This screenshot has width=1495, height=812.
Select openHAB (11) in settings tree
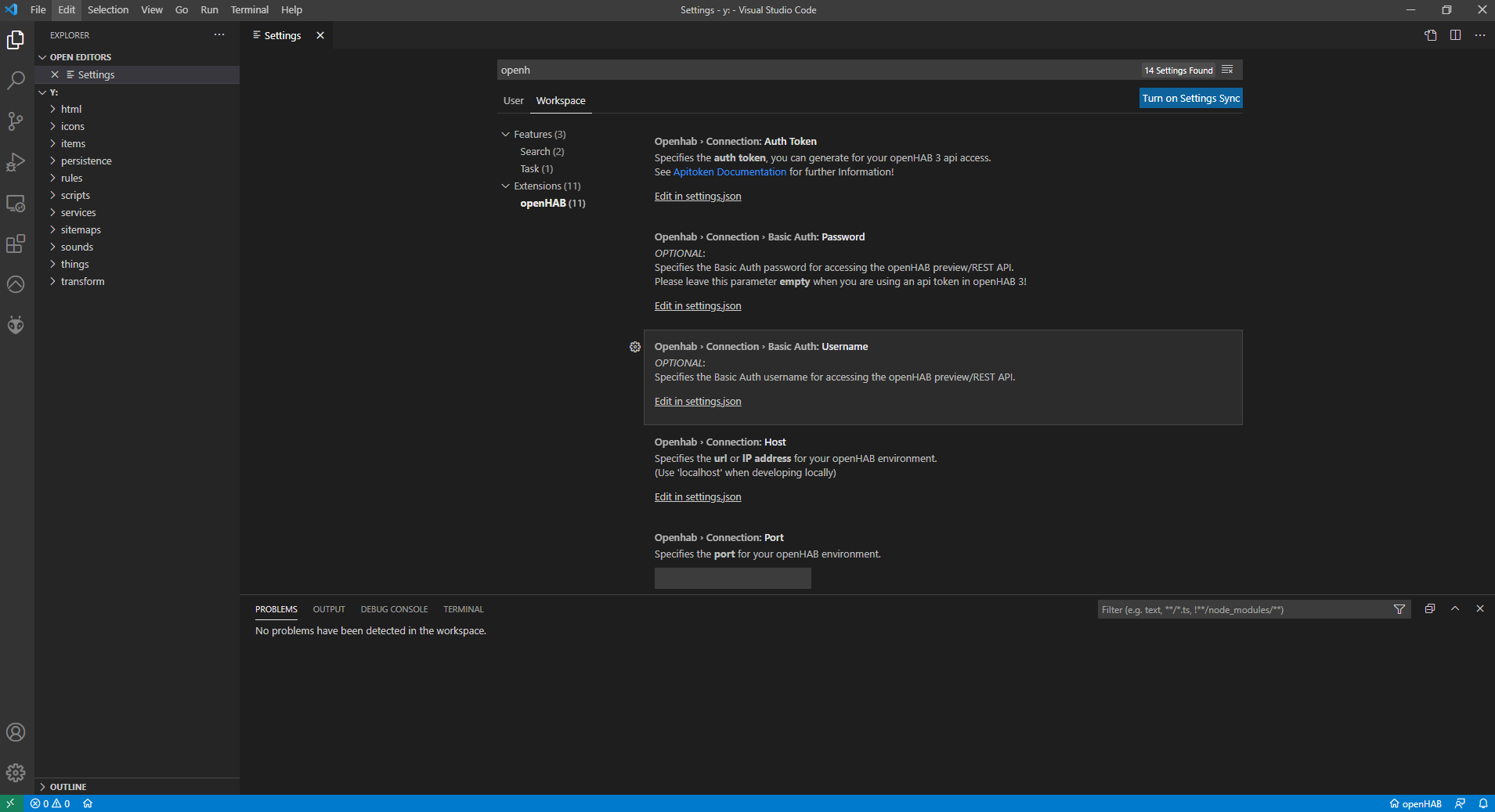[x=553, y=203]
